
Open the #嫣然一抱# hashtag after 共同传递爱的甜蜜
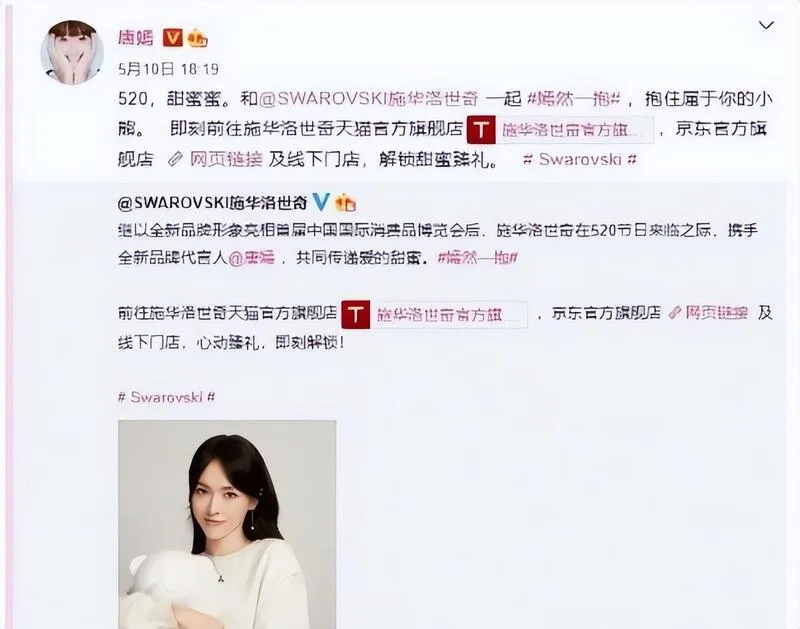pos(478,258)
